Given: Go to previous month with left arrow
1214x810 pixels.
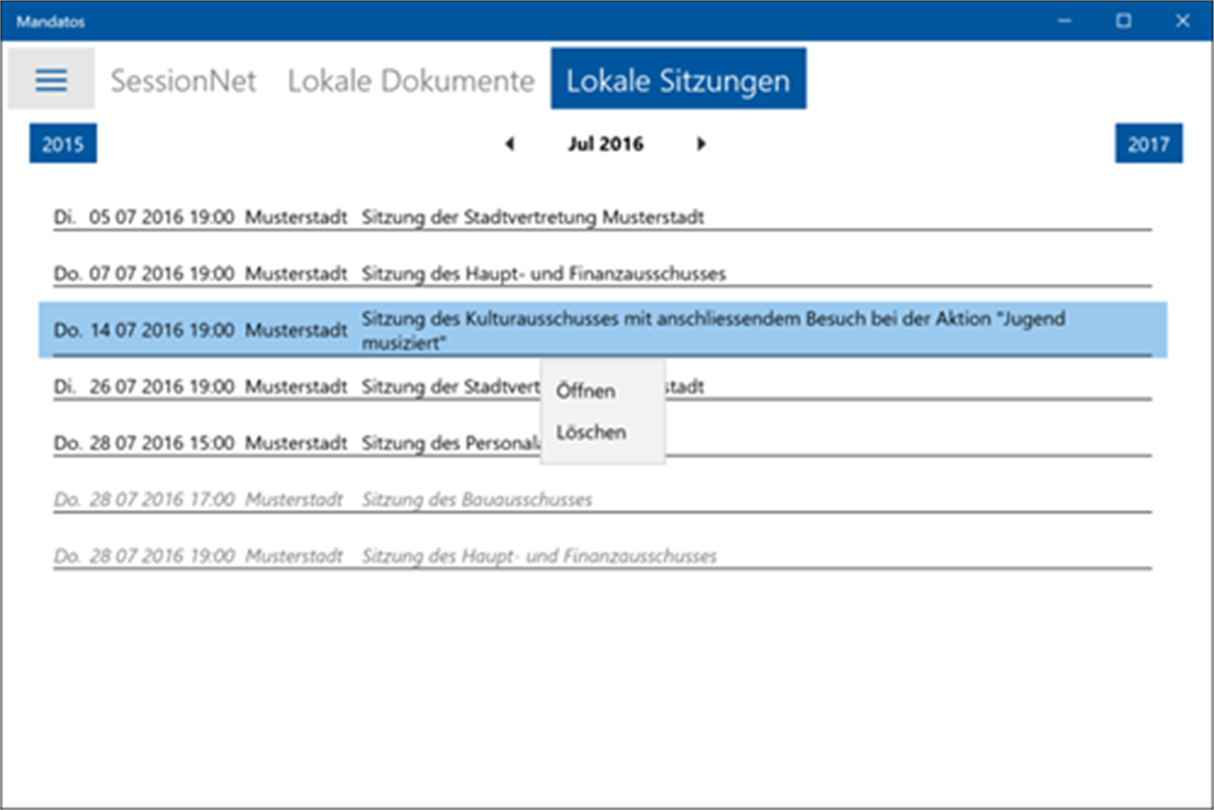Looking at the screenshot, I should pos(510,144).
